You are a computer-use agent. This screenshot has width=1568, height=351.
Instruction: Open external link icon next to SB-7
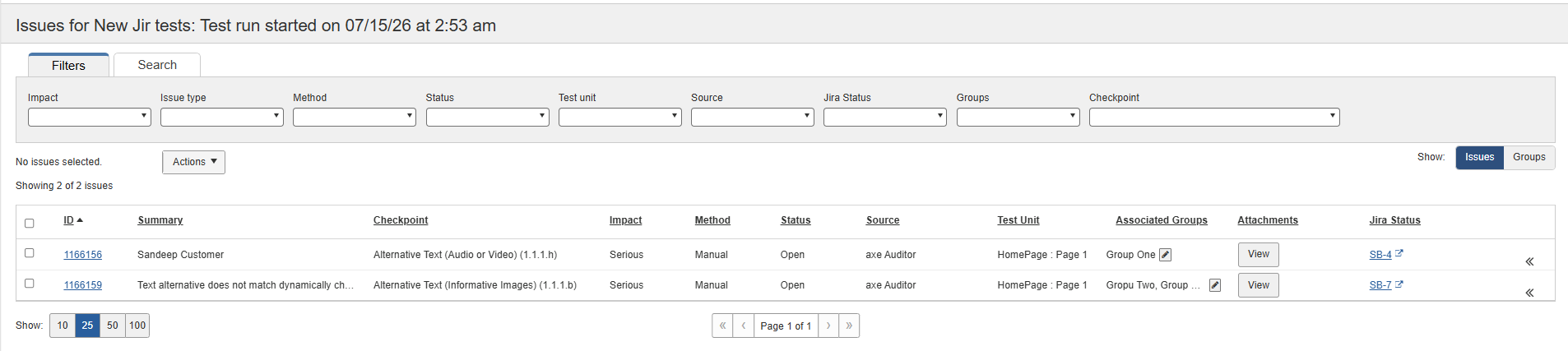tap(1399, 284)
